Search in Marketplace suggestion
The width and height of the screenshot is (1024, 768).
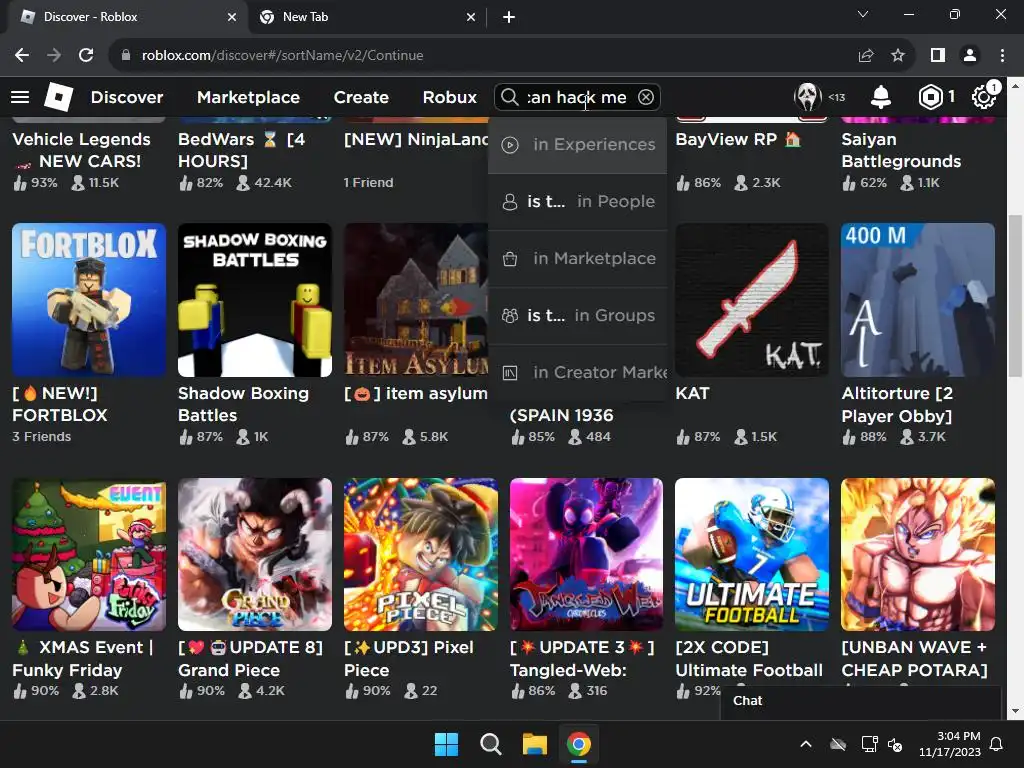pyautogui.click(x=577, y=259)
